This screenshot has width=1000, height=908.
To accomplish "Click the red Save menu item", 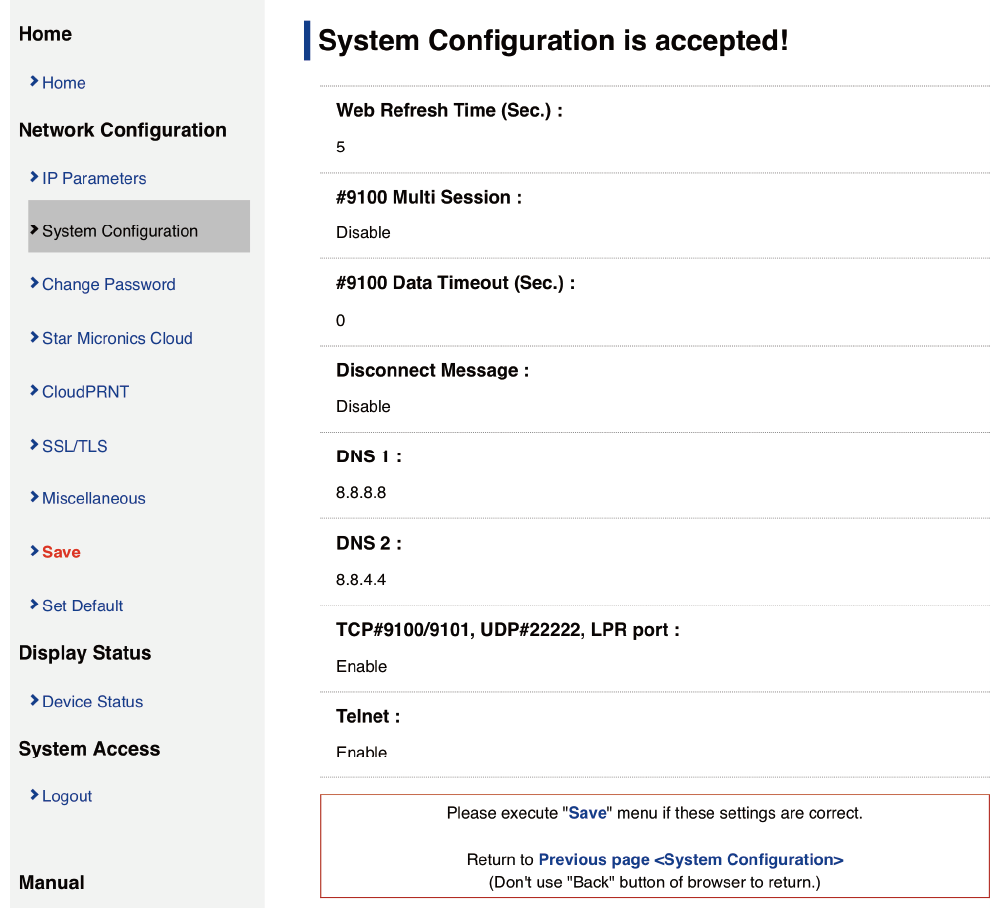I will coord(61,552).
